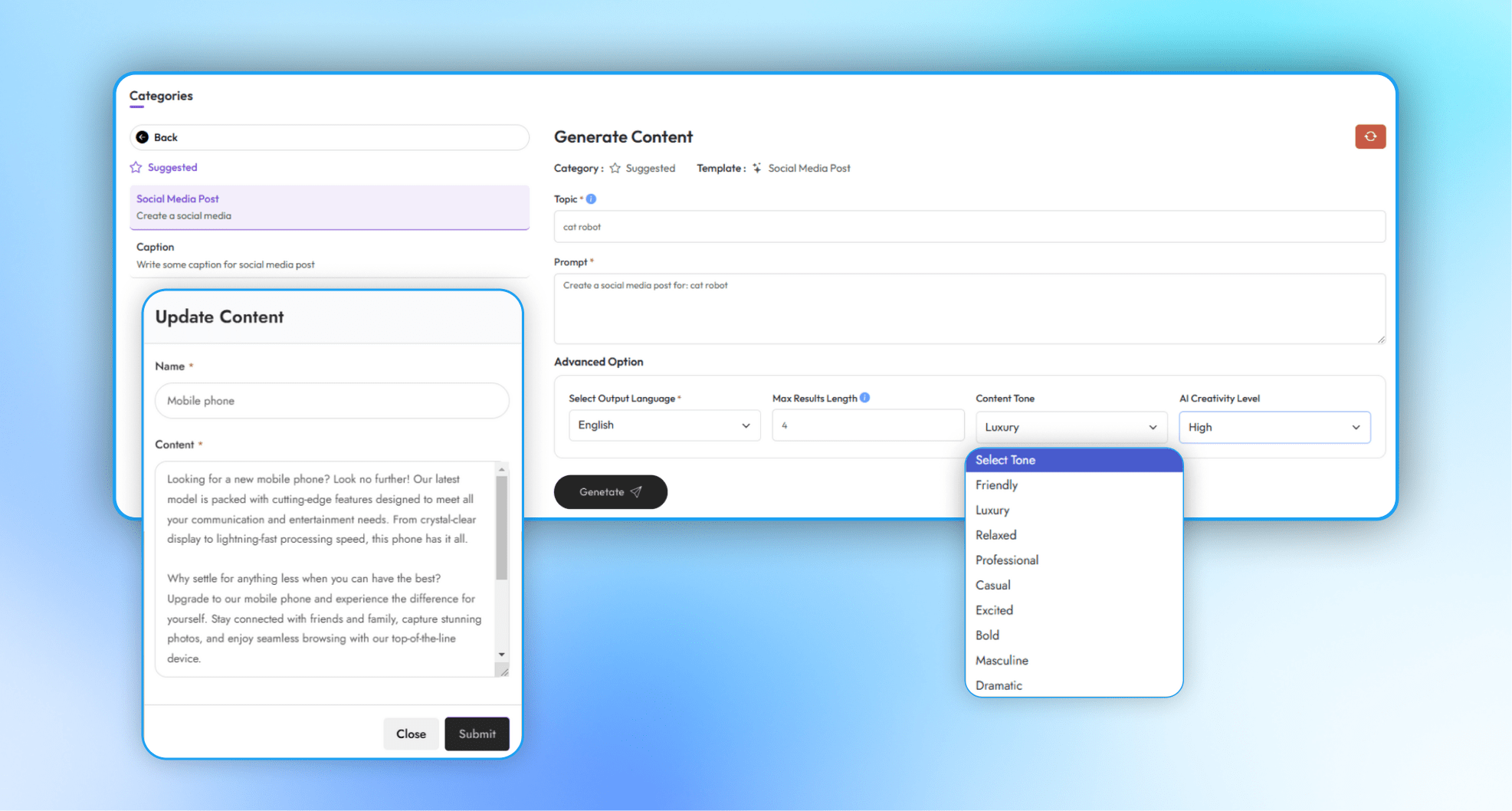The height and width of the screenshot is (811, 1512).
Task: Close the Update Content dialog
Action: point(411,734)
